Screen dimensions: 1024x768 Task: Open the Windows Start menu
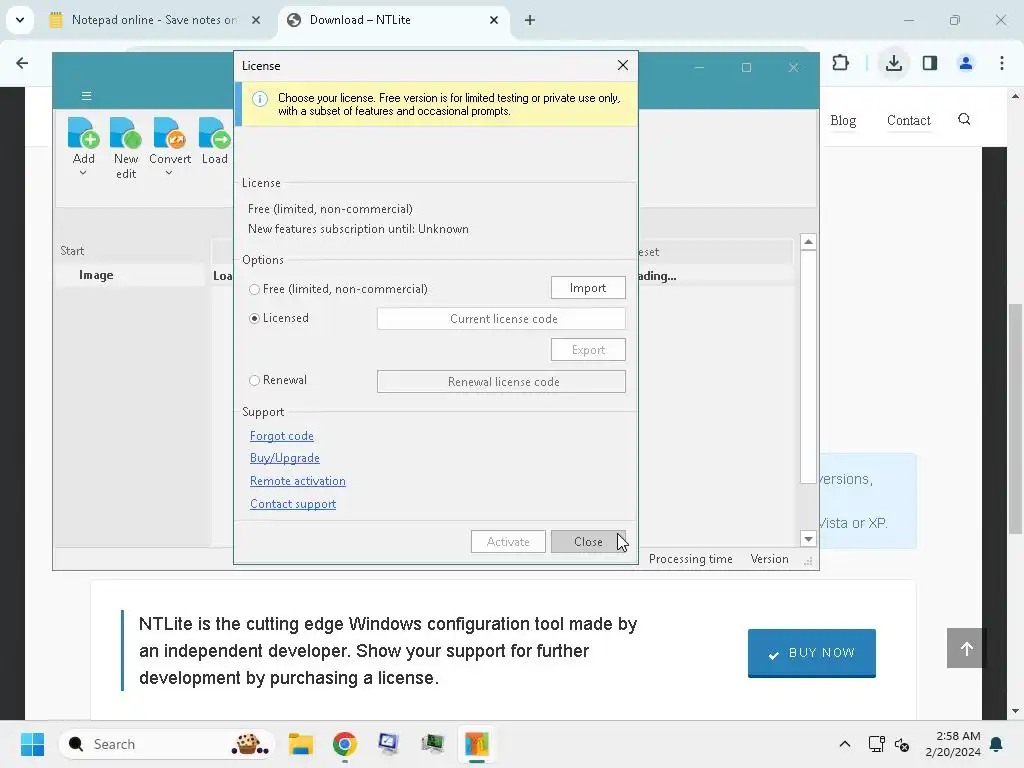click(x=32, y=744)
